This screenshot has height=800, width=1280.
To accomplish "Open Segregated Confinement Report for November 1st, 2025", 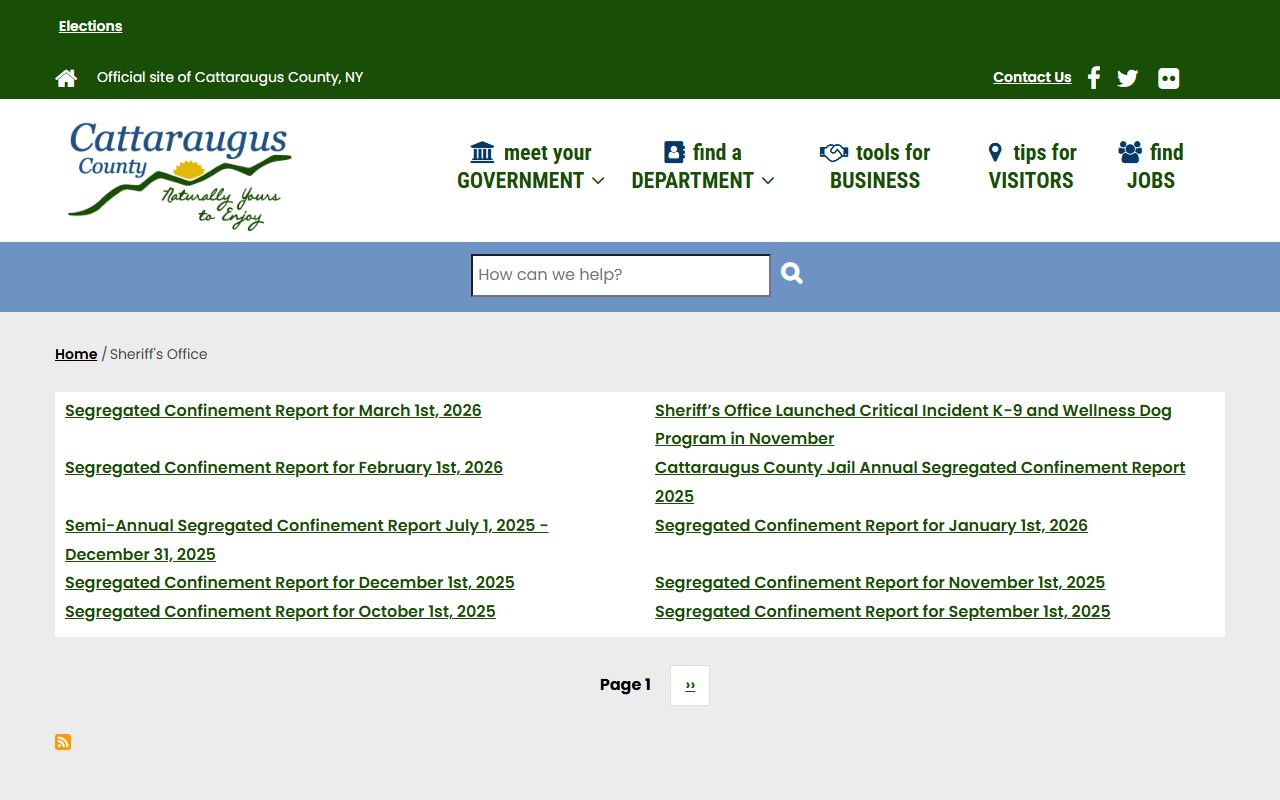I will (x=880, y=582).
